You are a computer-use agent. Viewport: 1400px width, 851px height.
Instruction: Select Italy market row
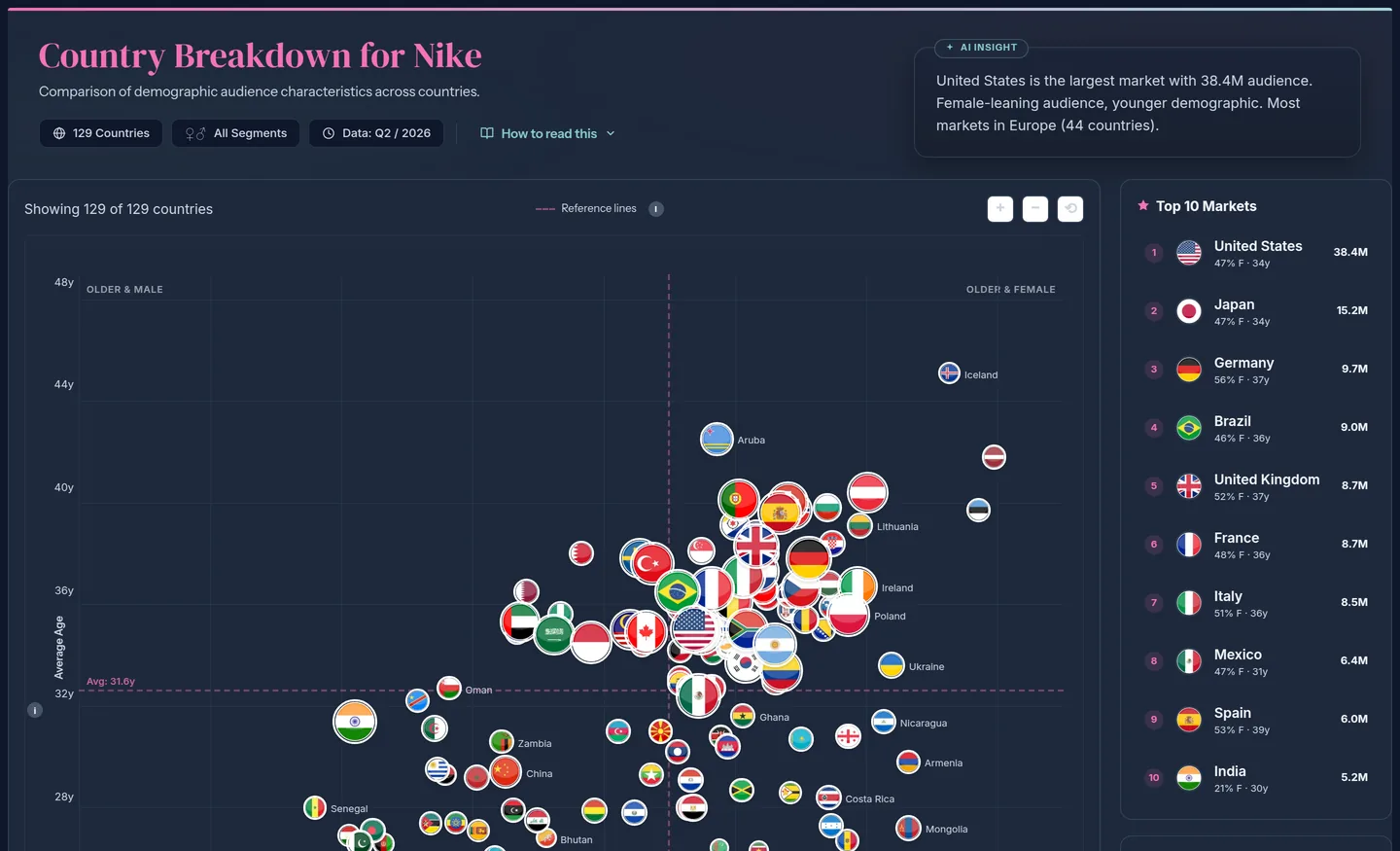tap(1256, 603)
